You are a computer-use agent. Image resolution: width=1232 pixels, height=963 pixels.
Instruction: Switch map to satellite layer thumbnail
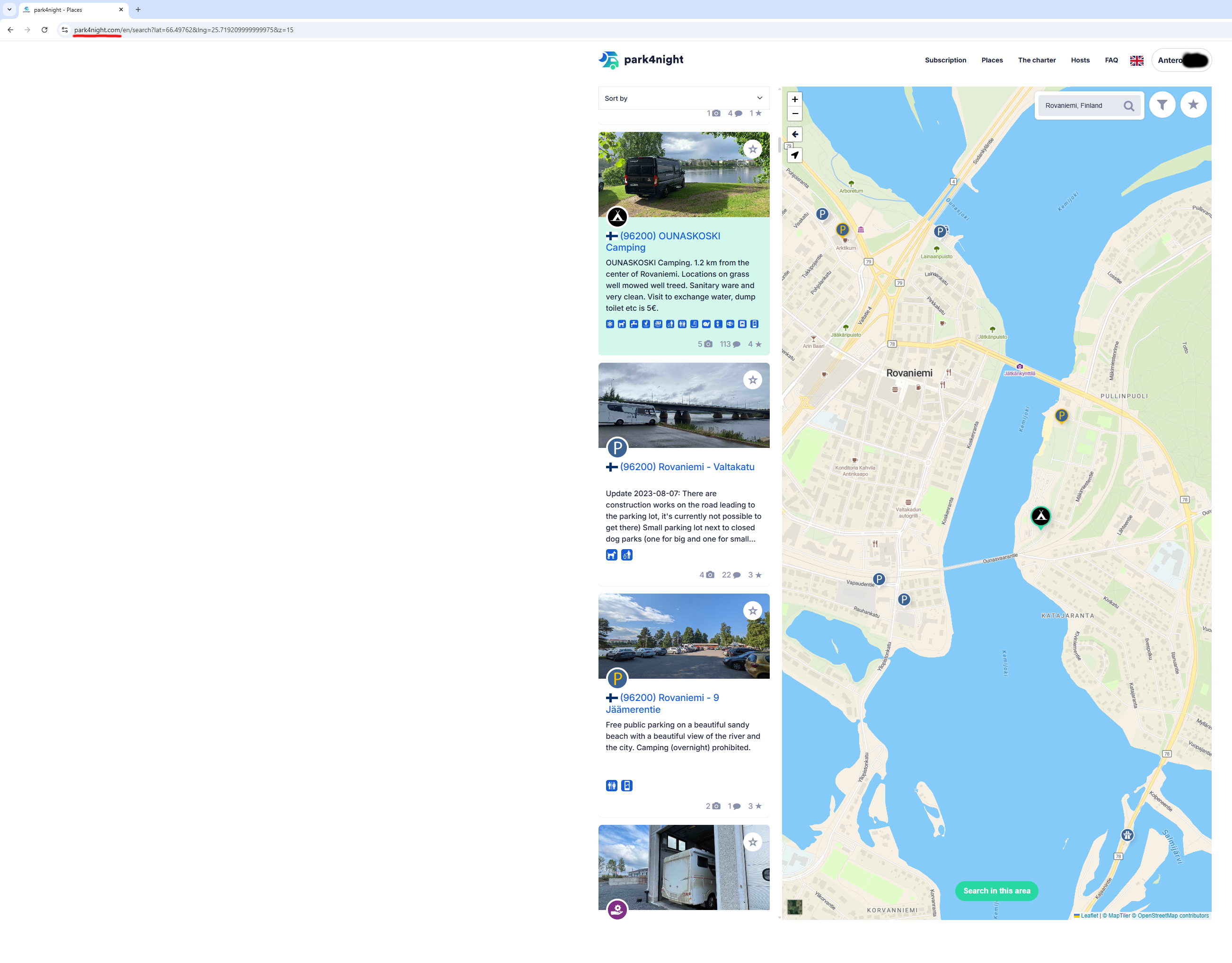pyautogui.click(x=794, y=907)
